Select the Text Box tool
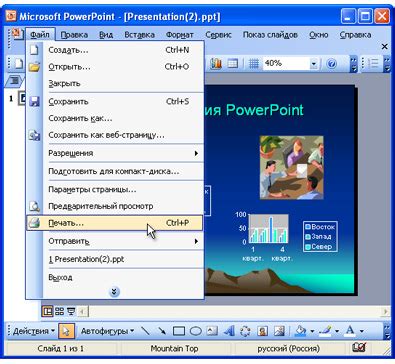Viewport: 395px width, 364px height. point(212,331)
